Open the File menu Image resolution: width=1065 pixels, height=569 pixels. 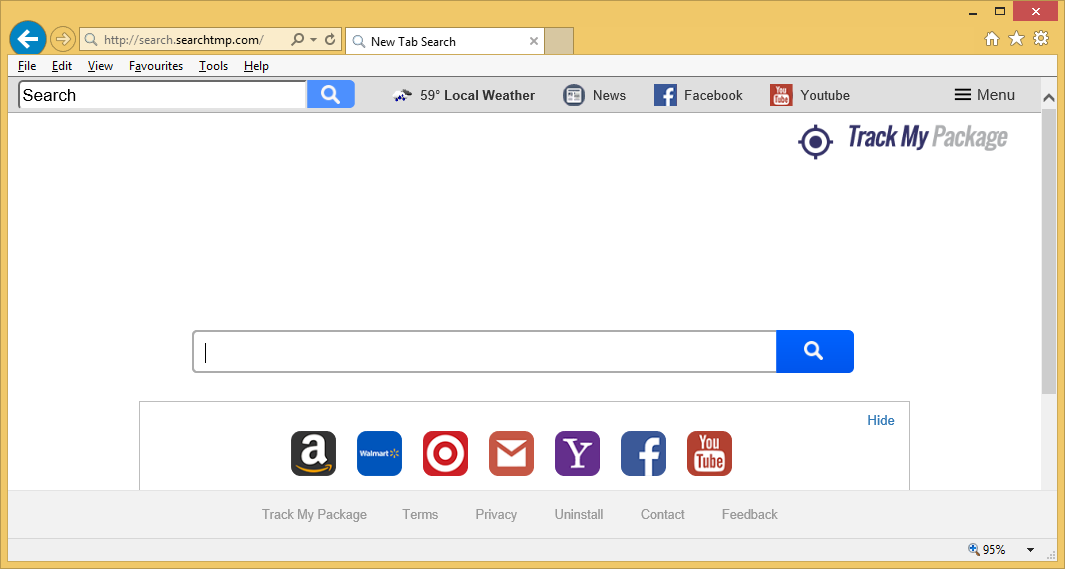[x=27, y=66]
